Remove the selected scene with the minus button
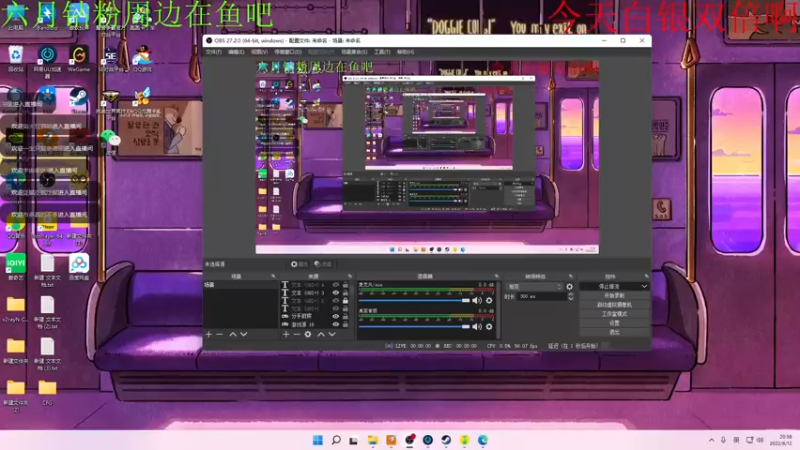Viewport: 800px width, 450px height. point(220,334)
